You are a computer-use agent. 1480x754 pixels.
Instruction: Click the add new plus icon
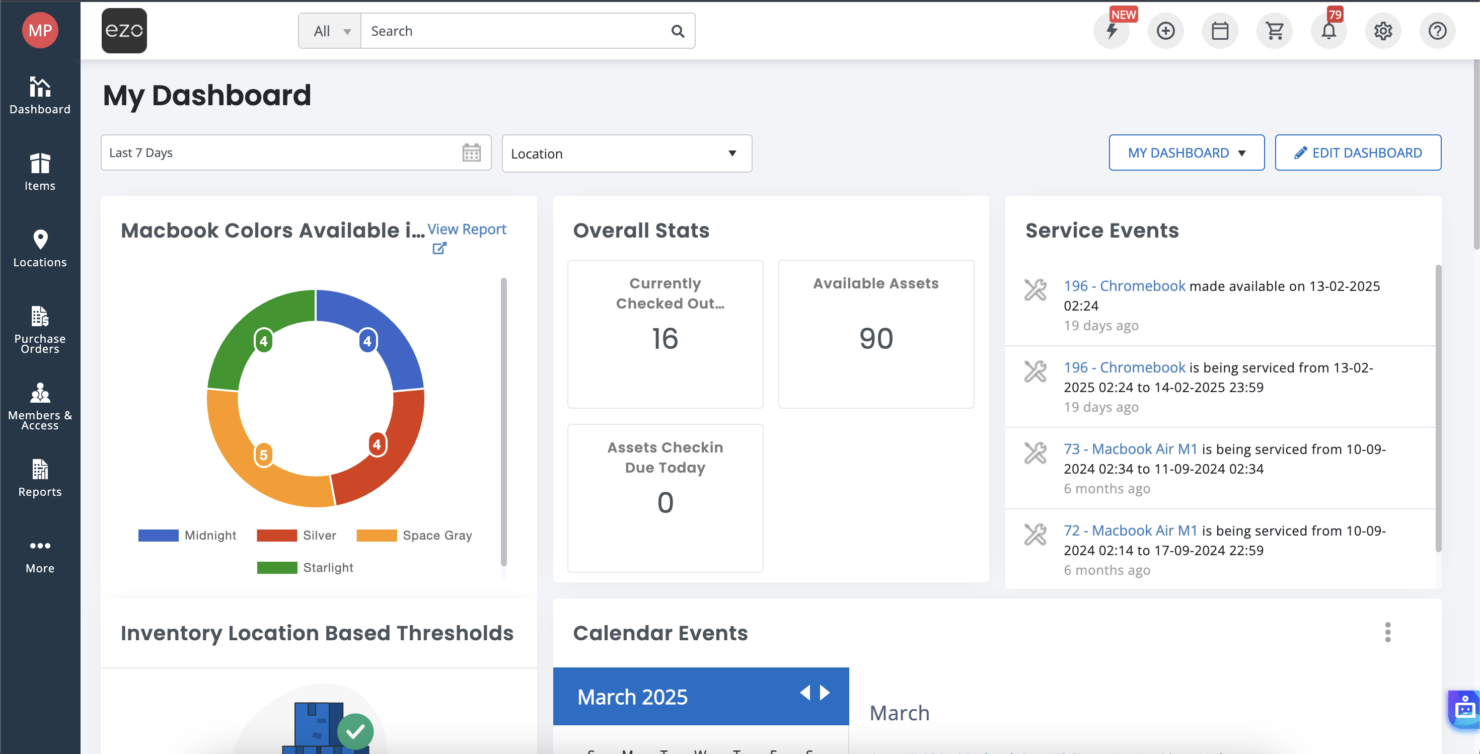click(1166, 31)
